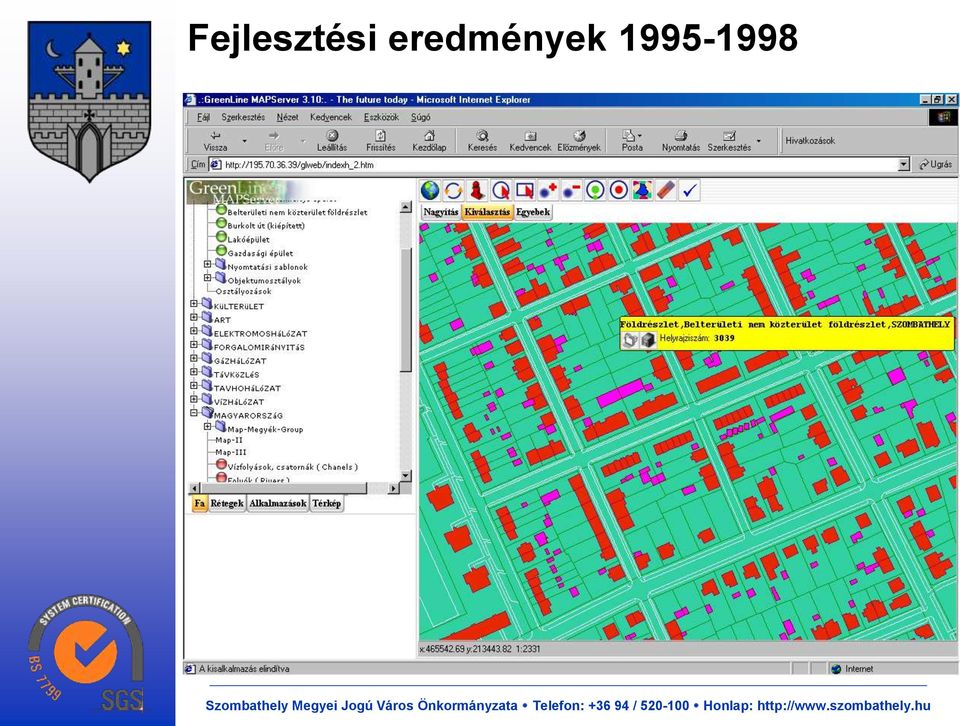Click the tree panel scroll-down arrow
The height and width of the screenshot is (726, 960).
[x=405, y=476]
